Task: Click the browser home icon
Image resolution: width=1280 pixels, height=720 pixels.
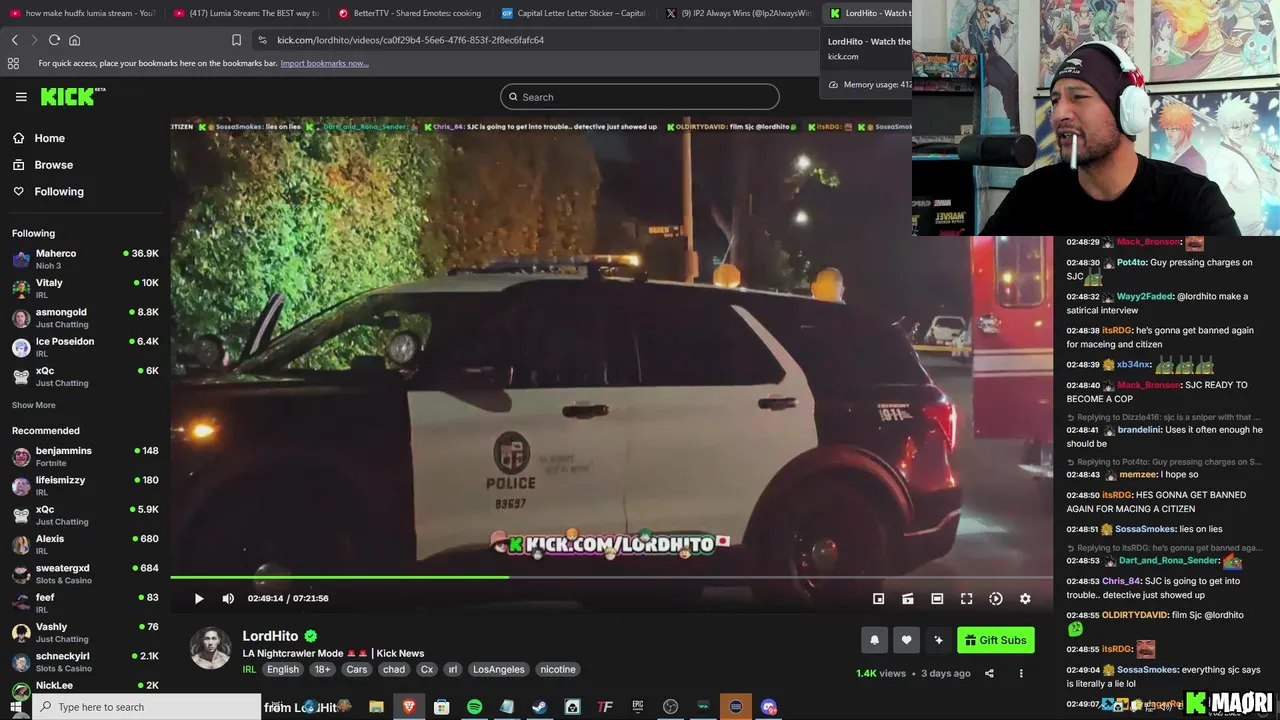Action: tap(74, 40)
